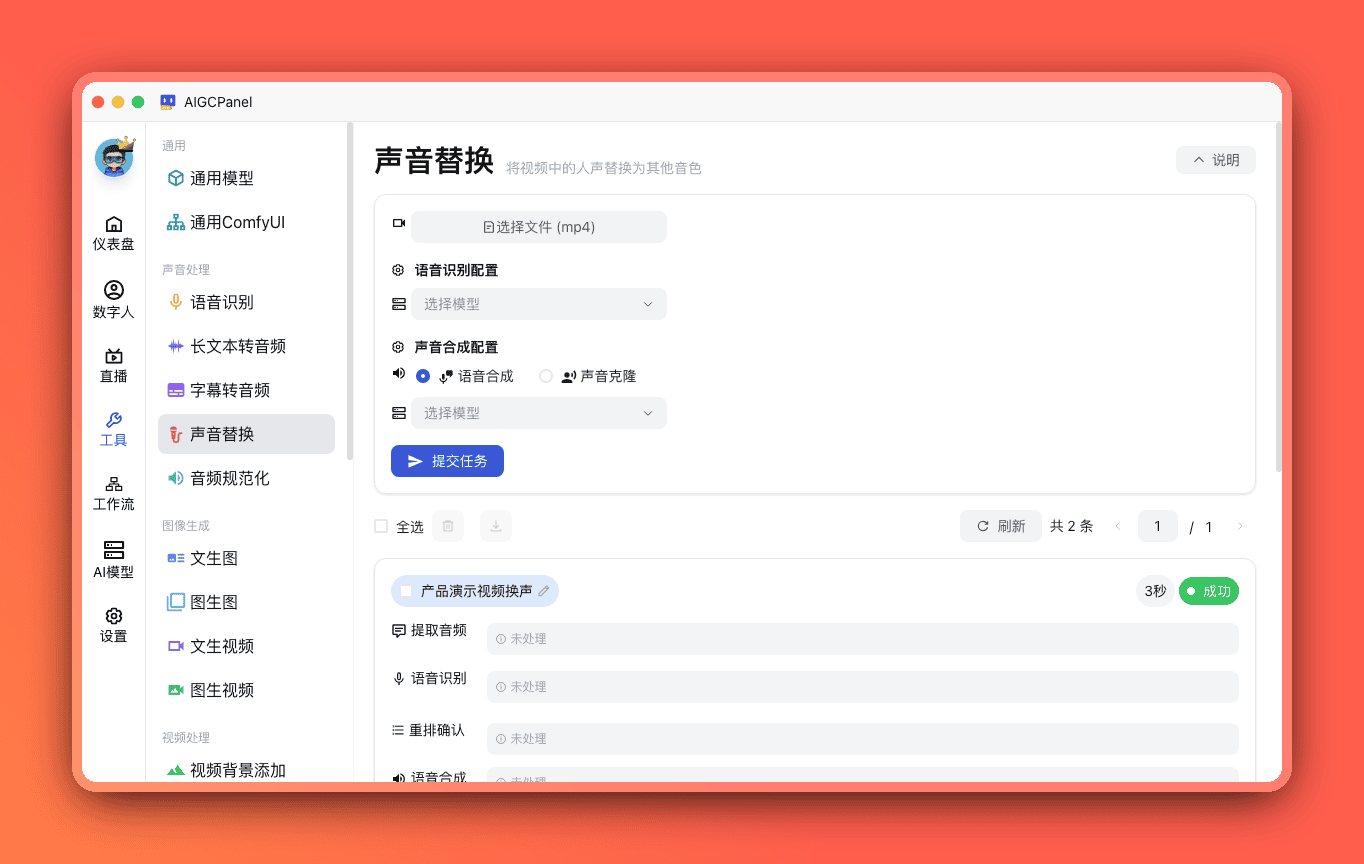Screen dimensions: 1364x864
Task: Open 视频背景添加 tool
Action: click(x=246, y=770)
